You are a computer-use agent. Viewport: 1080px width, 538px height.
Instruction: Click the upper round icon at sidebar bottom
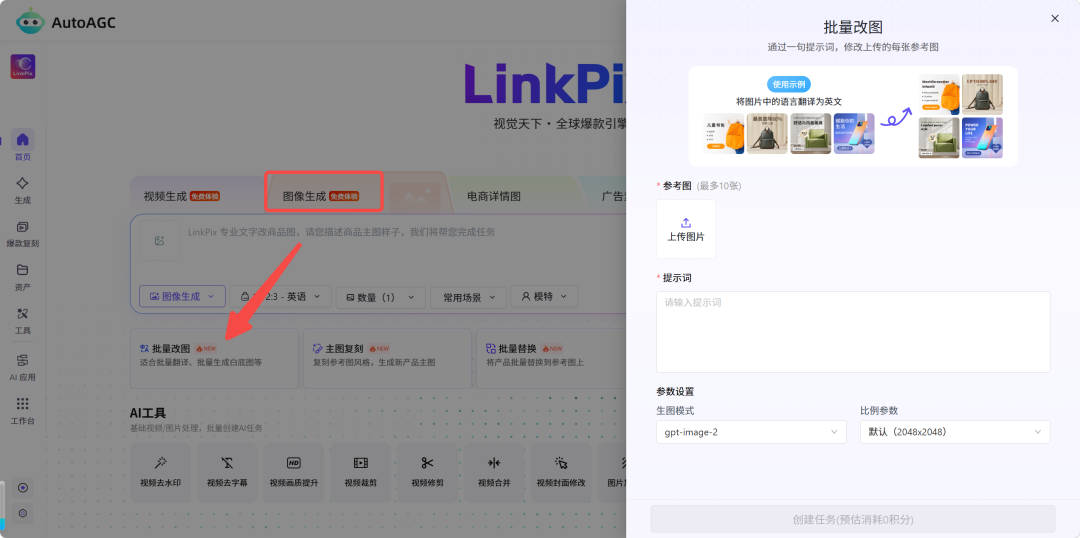[x=23, y=488]
